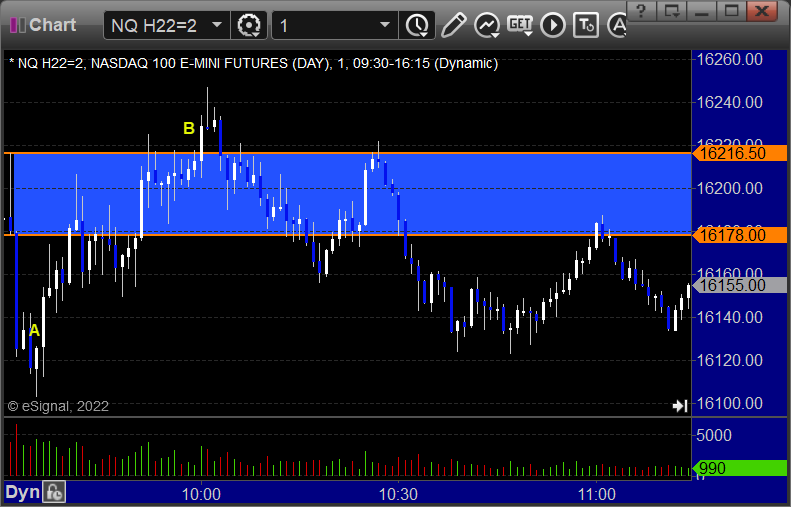The height and width of the screenshot is (507, 791).
Task: Click the scroll-to-latest-bar arrow icon
Action: (680, 406)
